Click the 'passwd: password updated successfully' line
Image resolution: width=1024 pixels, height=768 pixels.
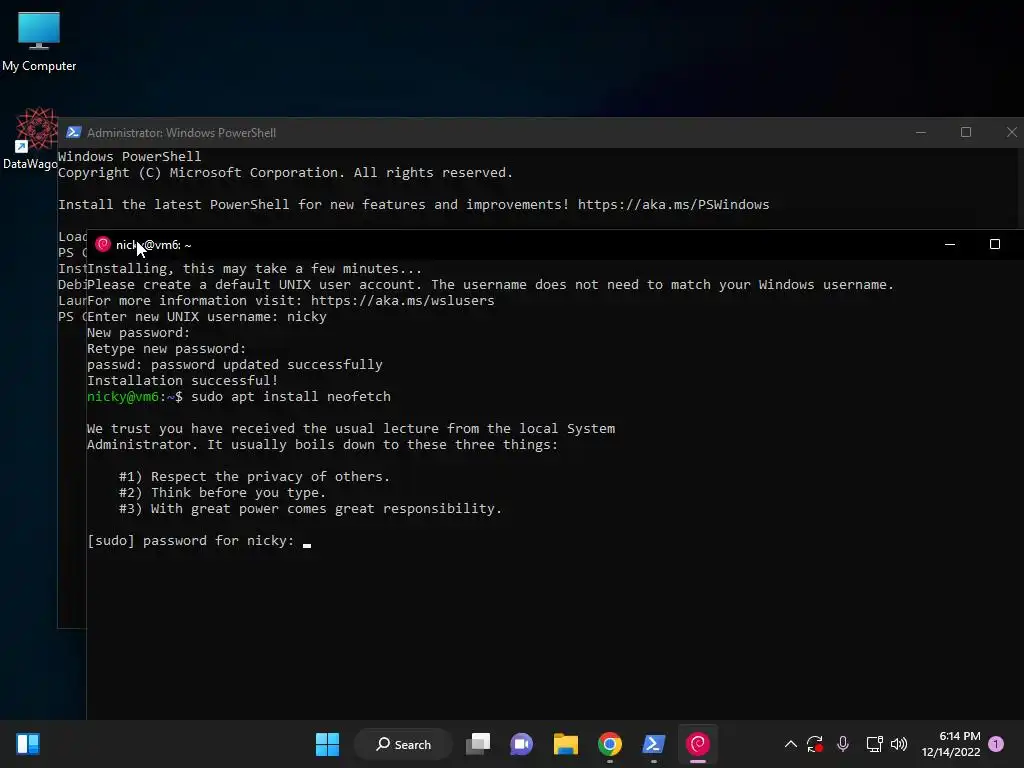point(234,364)
